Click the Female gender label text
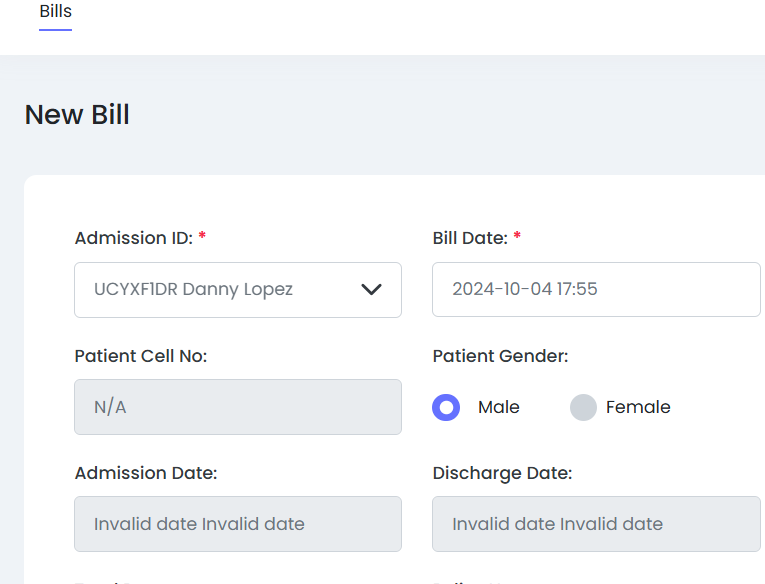Image resolution: width=765 pixels, height=584 pixels. (x=638, y=407)
